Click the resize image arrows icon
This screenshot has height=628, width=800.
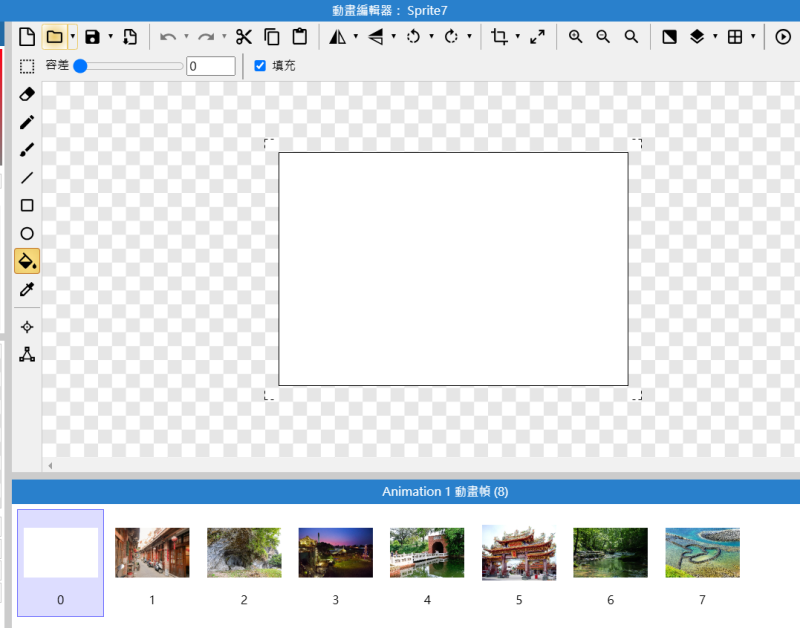[x=537, y=37]
